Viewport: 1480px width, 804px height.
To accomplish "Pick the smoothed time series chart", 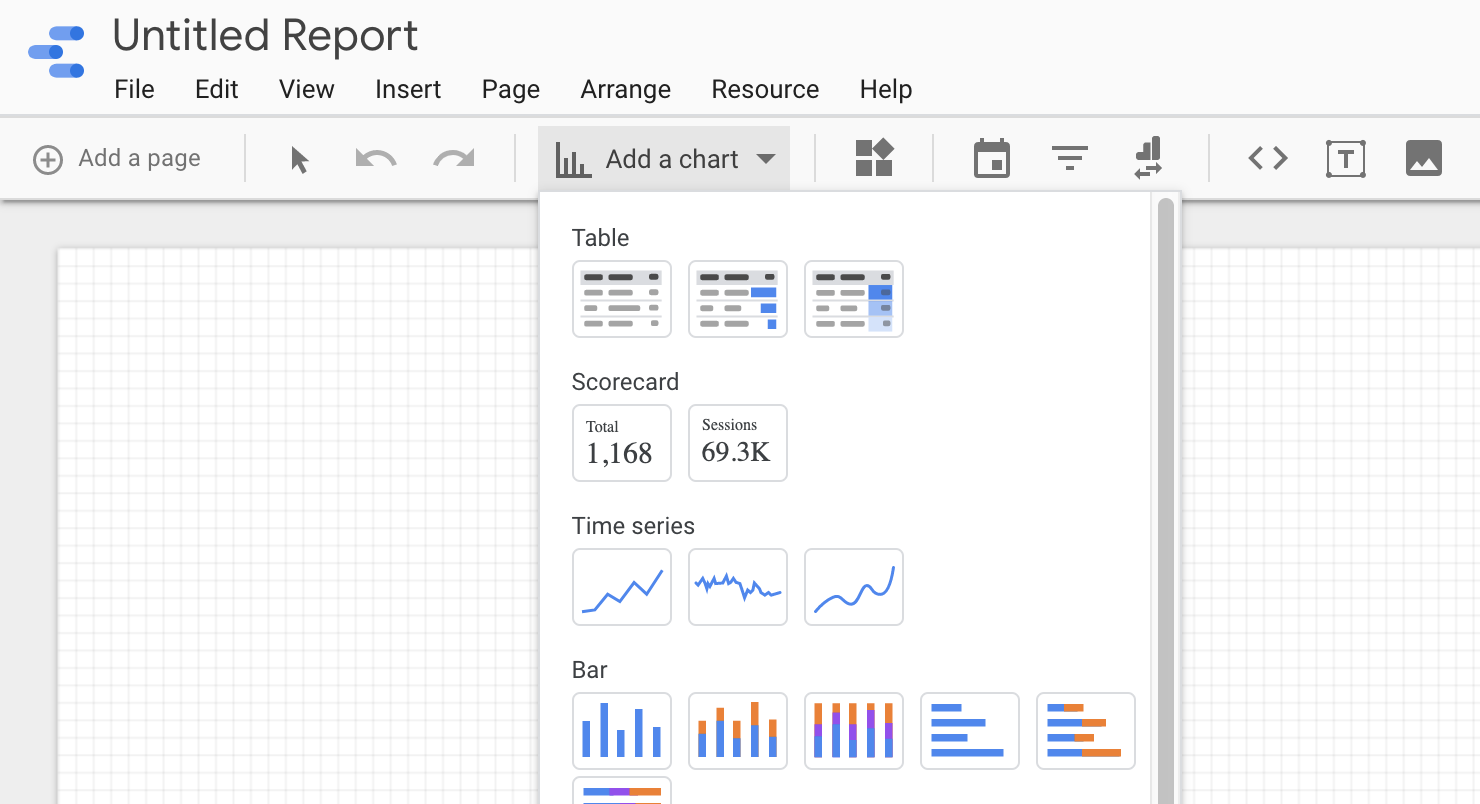I will (854, 587).
